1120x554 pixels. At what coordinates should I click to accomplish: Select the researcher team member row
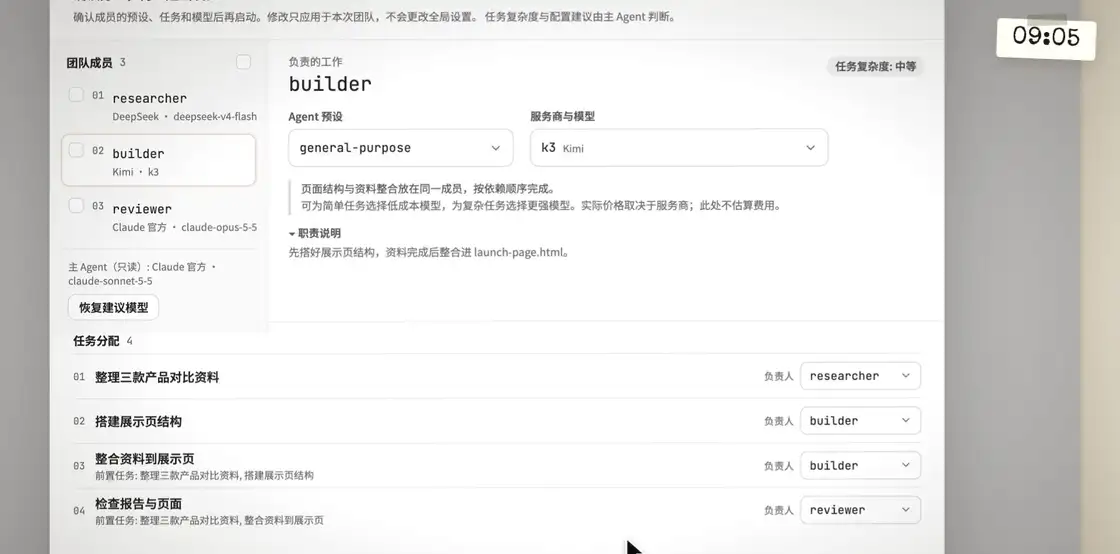(159, 106)
